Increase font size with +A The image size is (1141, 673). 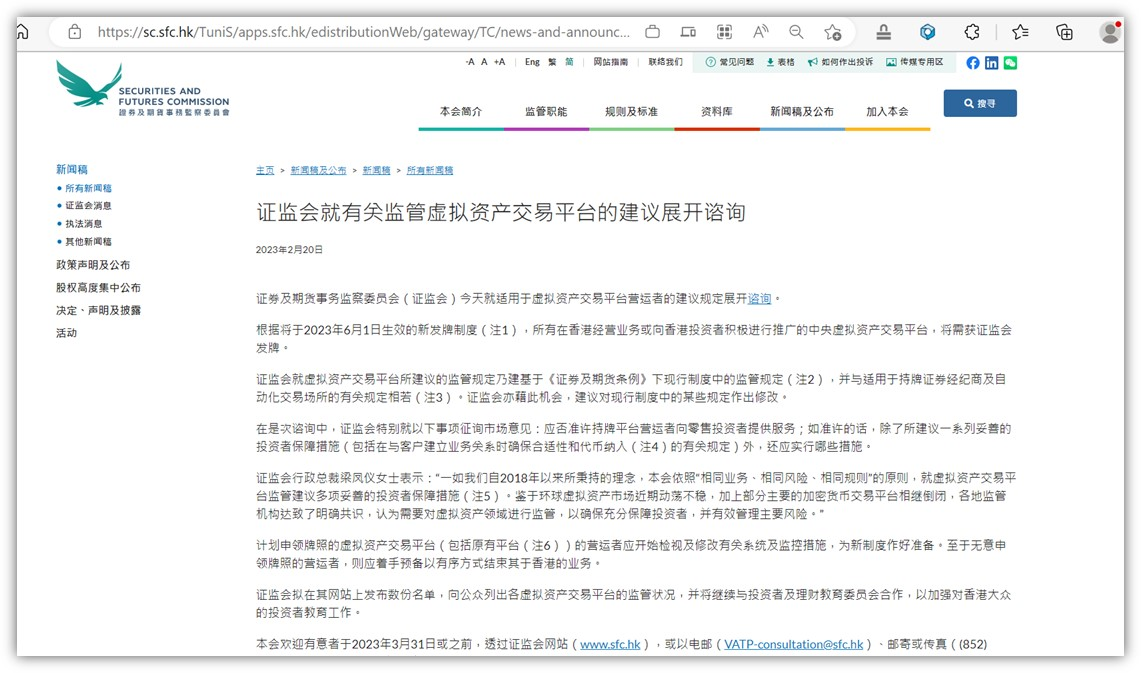[x=499, y=62]
